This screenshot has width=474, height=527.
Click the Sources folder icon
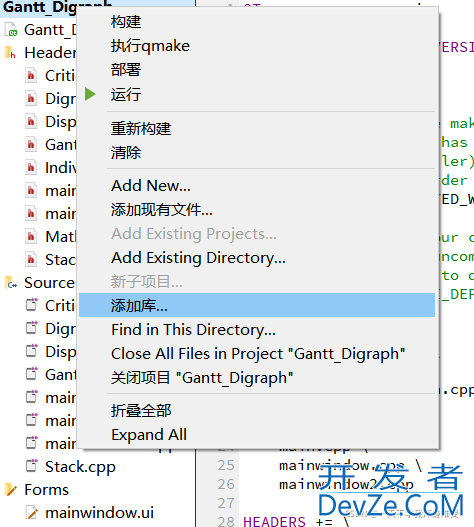(11, 283)
